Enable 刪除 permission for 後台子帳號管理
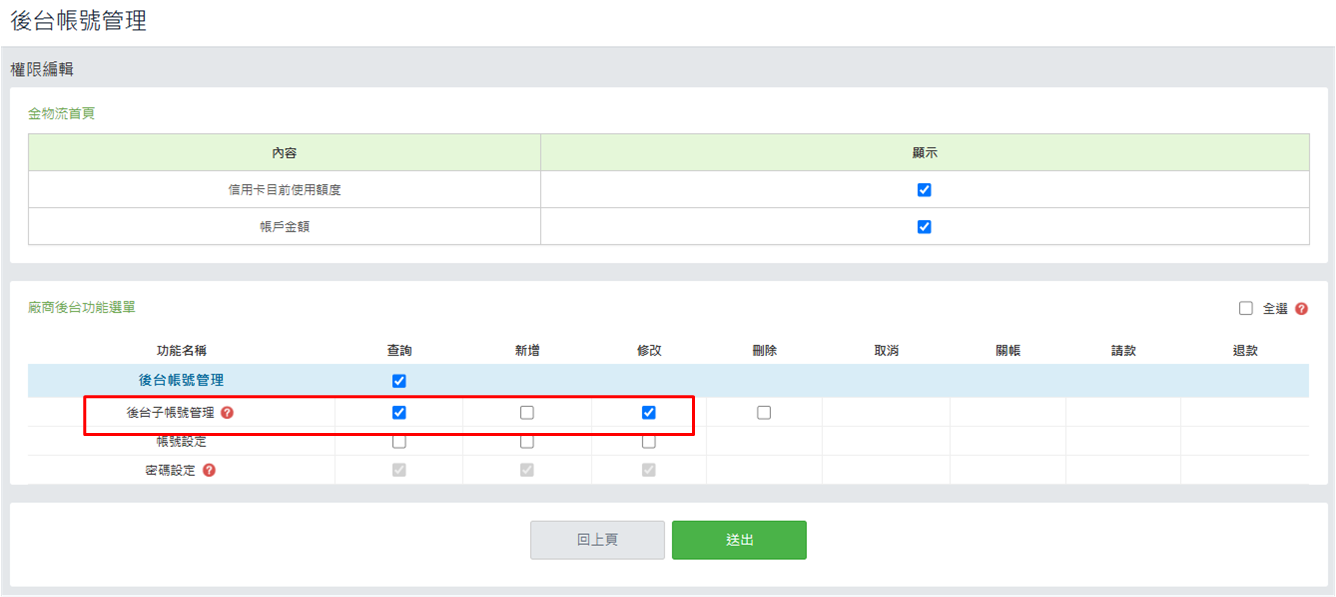 point(764,412)
